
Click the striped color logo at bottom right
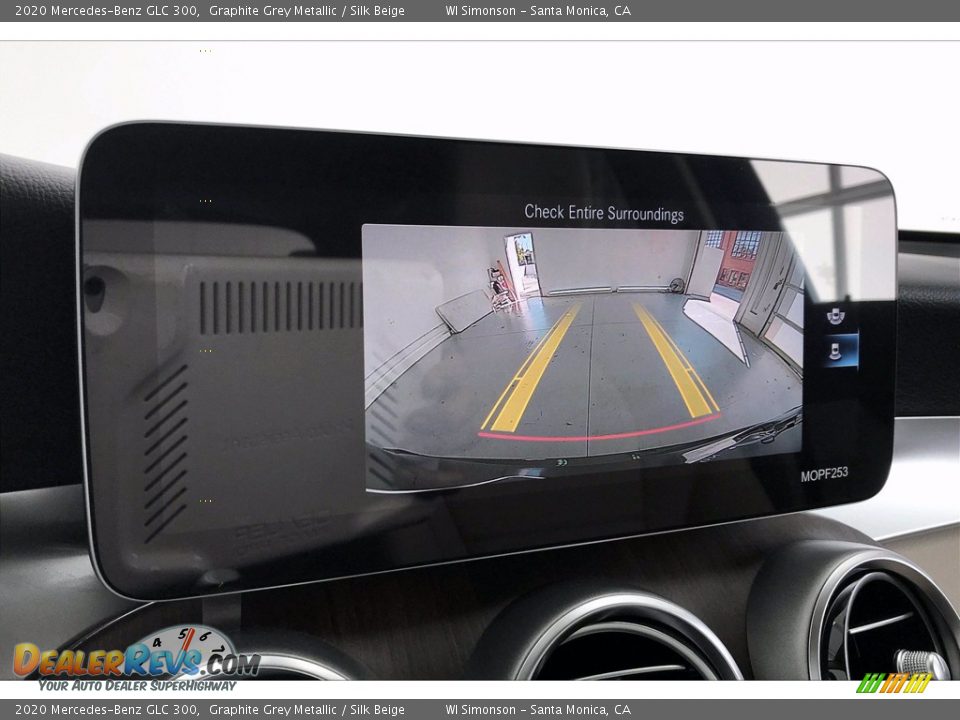[x=893, y=683]
